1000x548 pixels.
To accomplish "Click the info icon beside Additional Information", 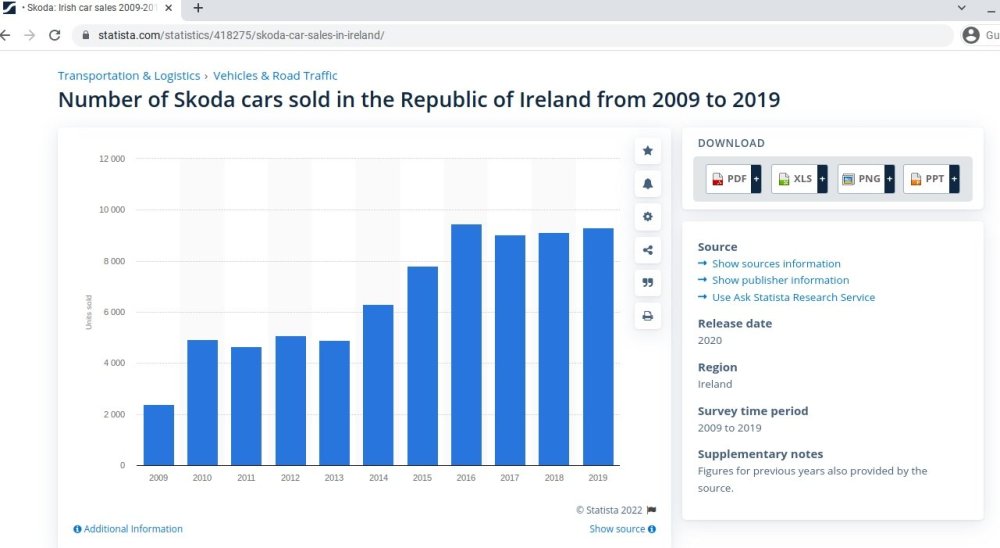I will point(77,529).
